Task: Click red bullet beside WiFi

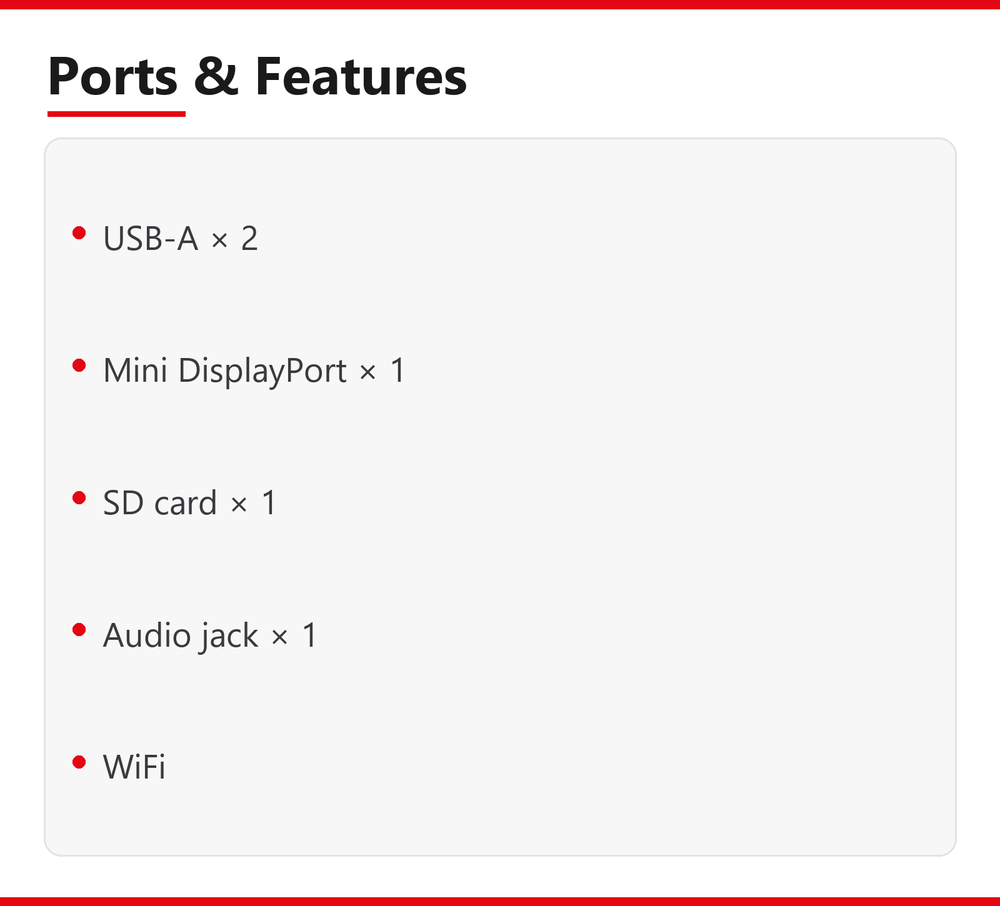Action: (79, 762)
